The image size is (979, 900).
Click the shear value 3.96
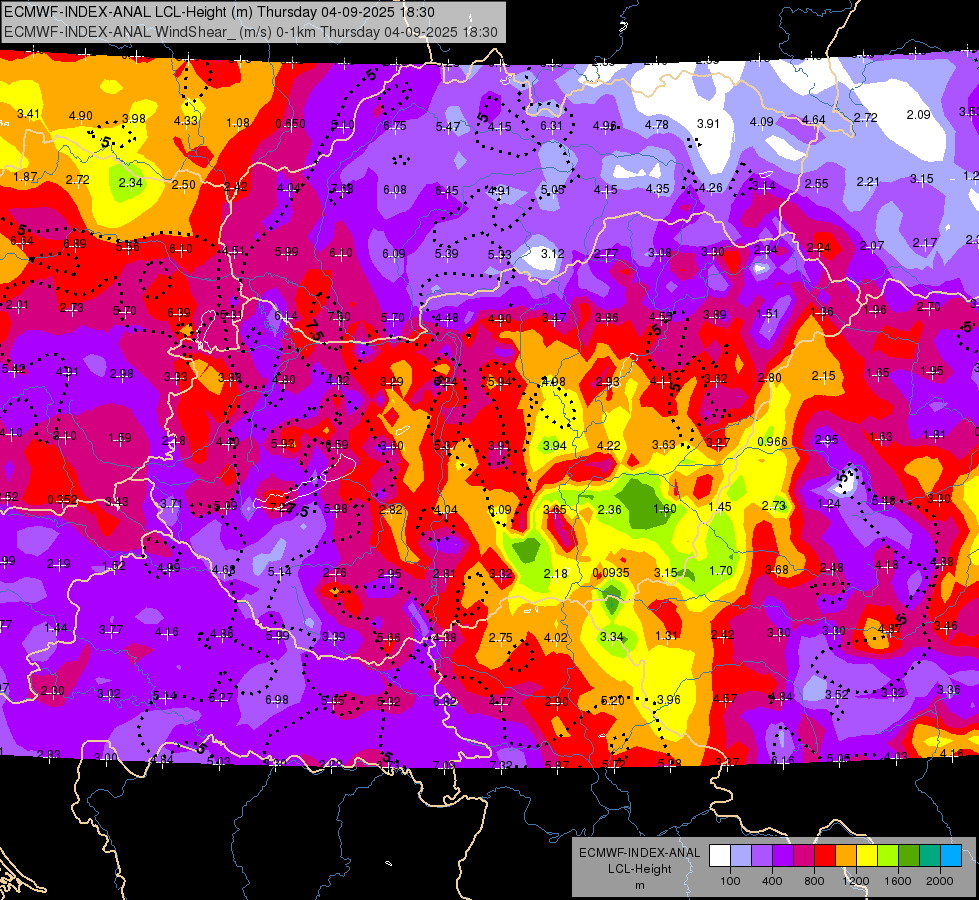pyautogui.click(x=669, y=700)
